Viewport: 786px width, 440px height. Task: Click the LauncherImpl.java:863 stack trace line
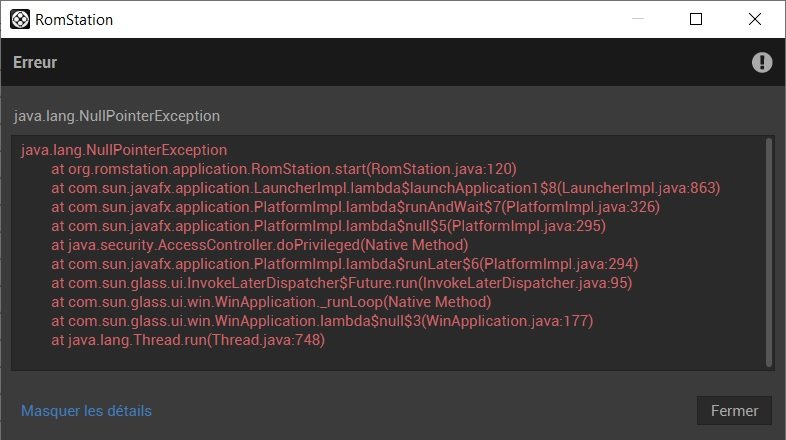click(x=385, y=187)
